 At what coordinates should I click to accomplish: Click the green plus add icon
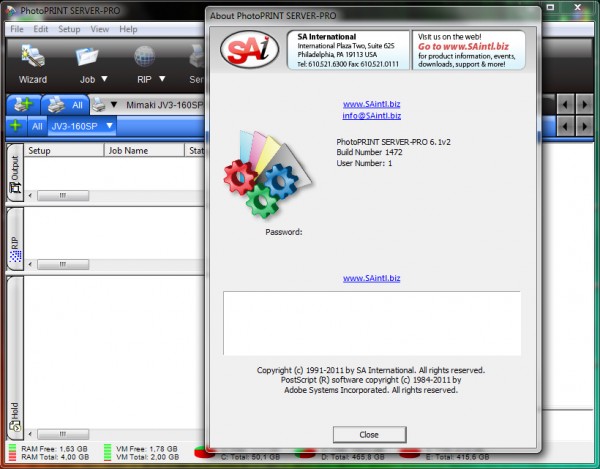(15, 125)
